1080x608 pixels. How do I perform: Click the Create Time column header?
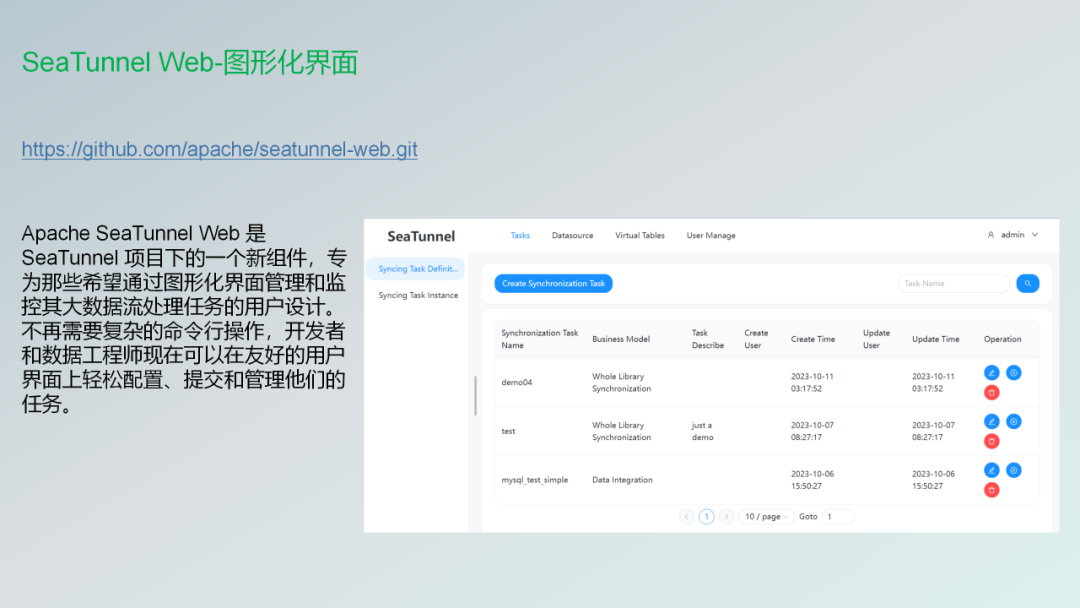[x=813, y=339]
